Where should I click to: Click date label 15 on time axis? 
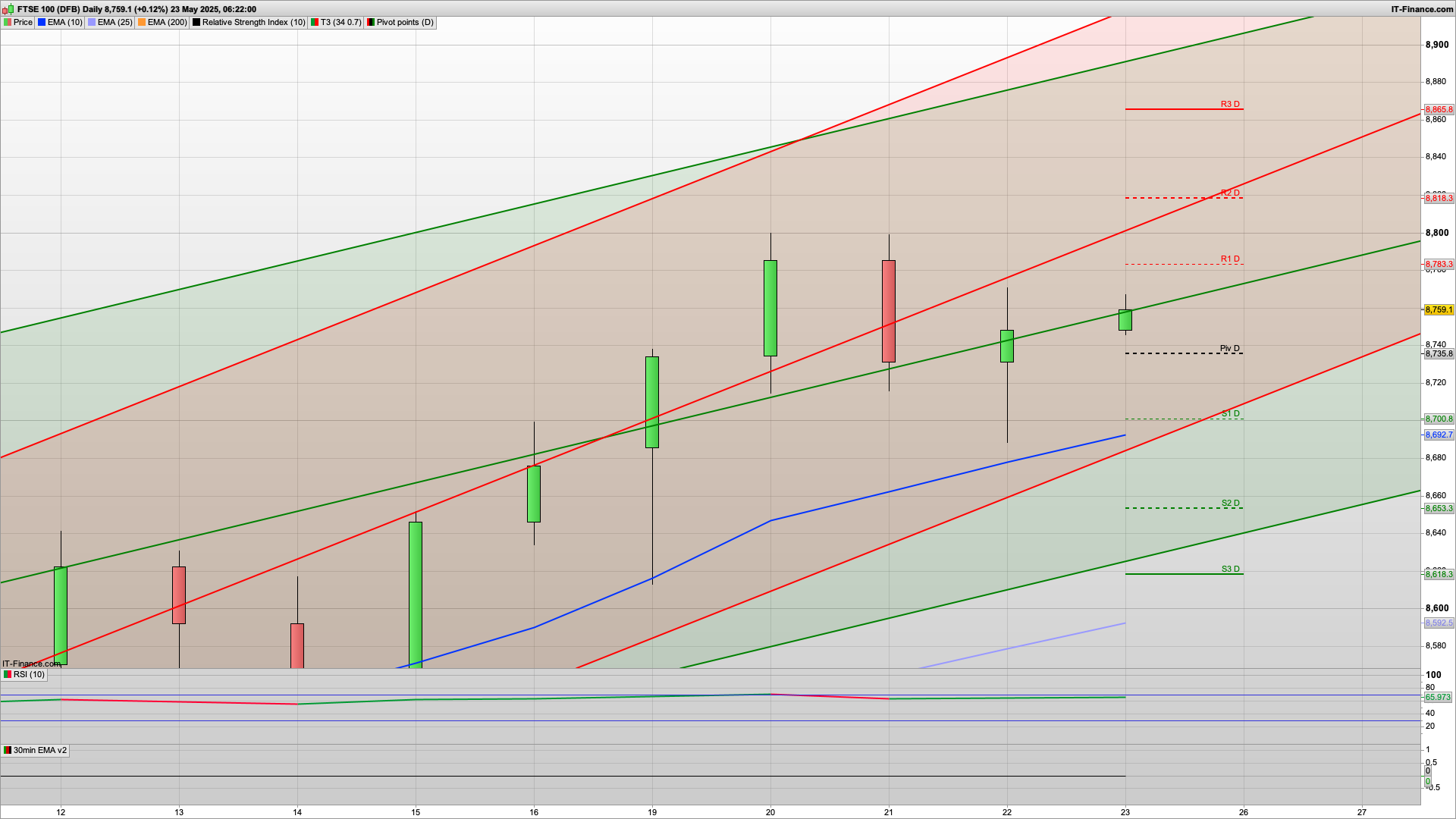pos(416,812)
